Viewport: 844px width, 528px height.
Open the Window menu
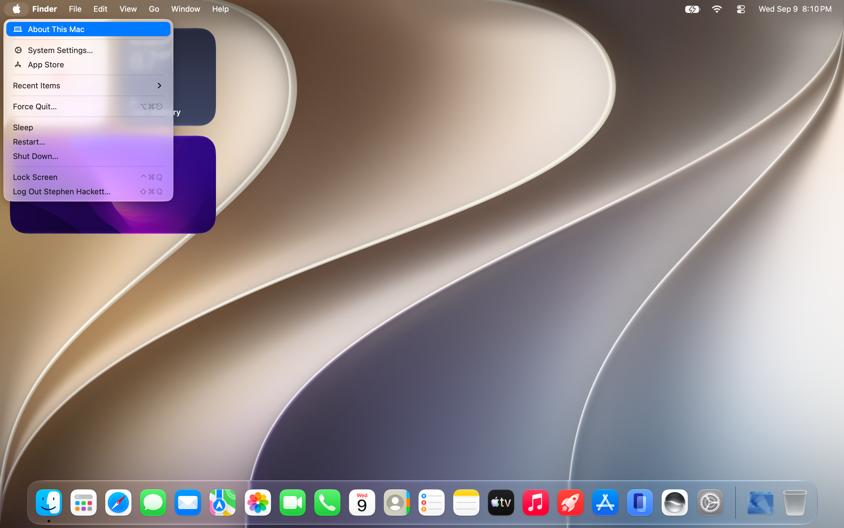tap(186, 9)
